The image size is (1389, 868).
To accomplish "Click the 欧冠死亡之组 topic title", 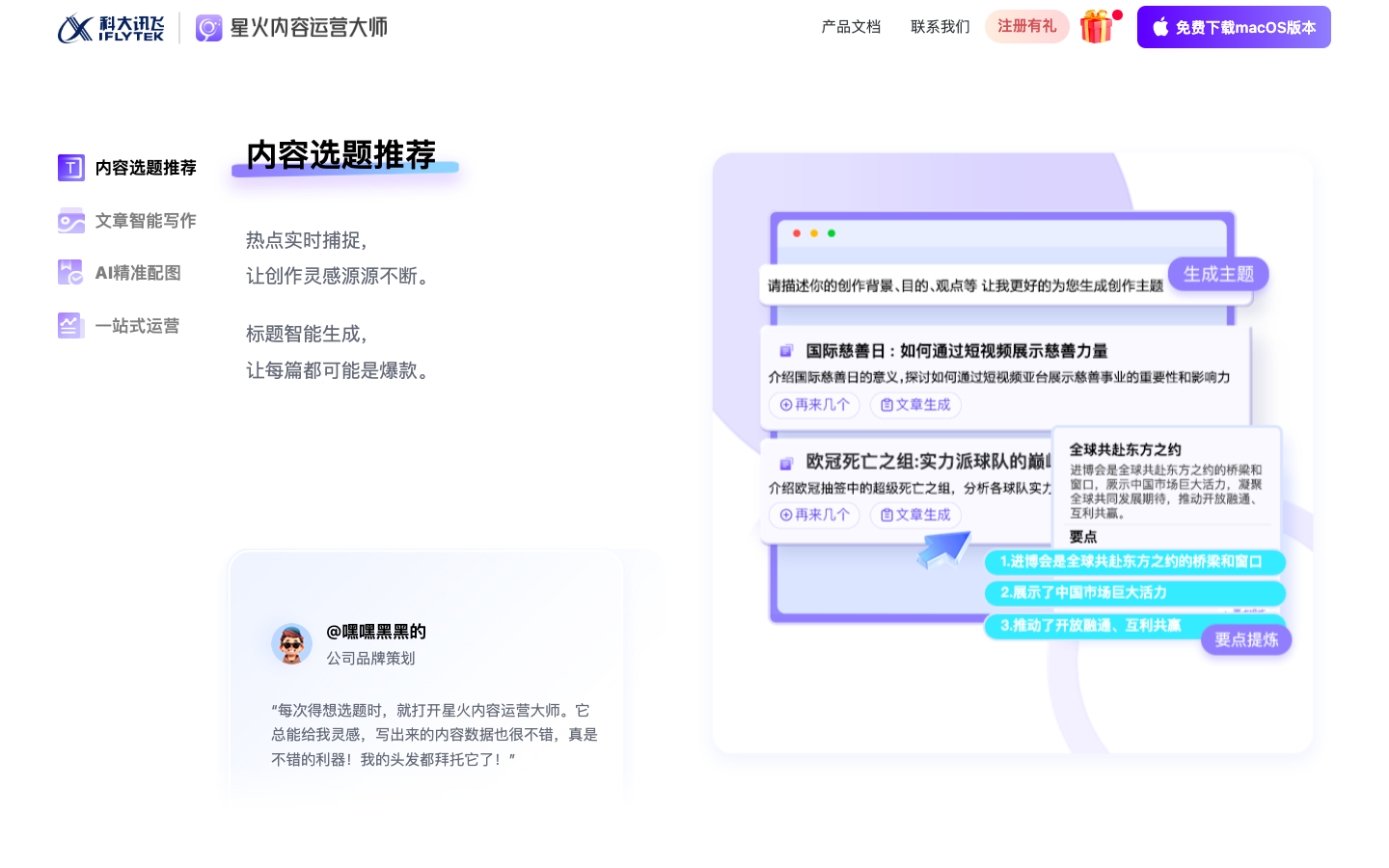I will tap(928, 461).
